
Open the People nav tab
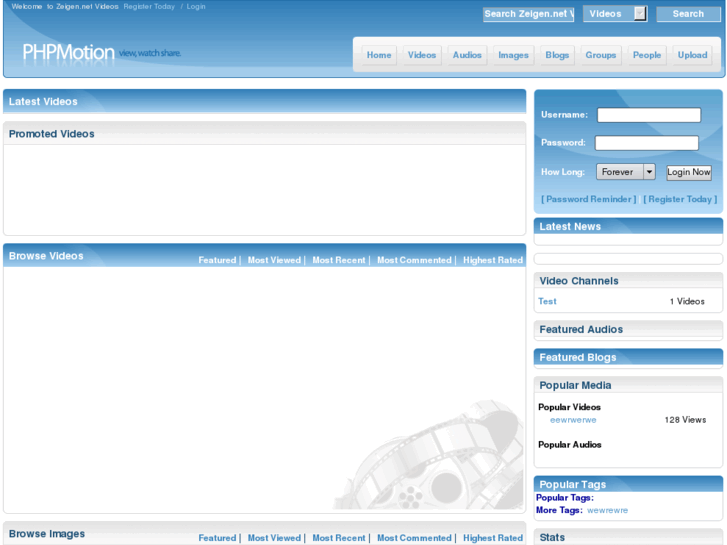[x=647, y=55]
